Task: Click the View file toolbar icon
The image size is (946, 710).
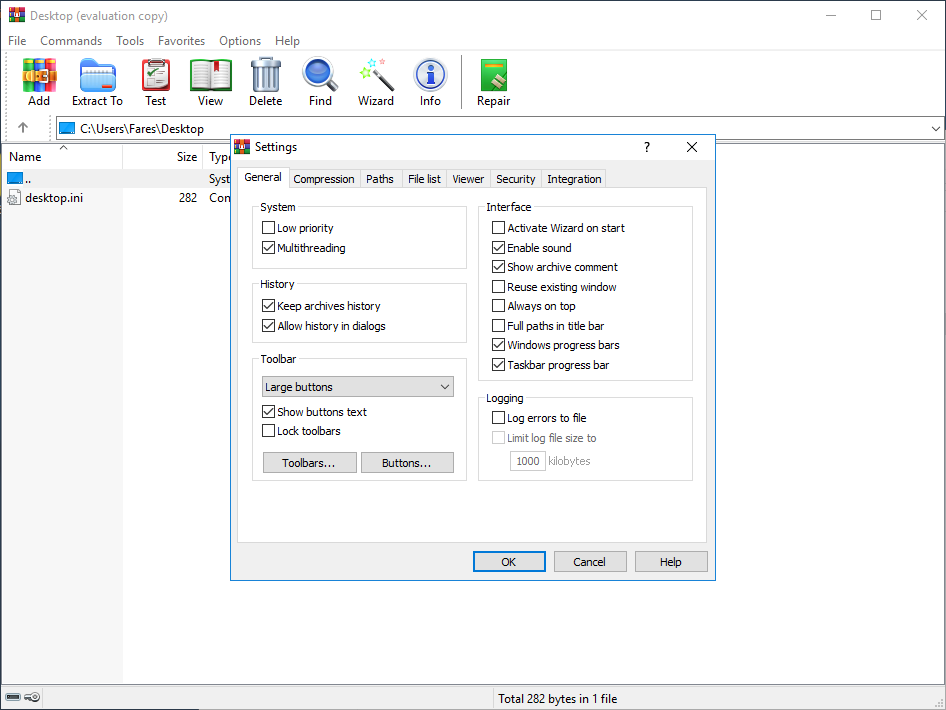Action: [211, 75]
